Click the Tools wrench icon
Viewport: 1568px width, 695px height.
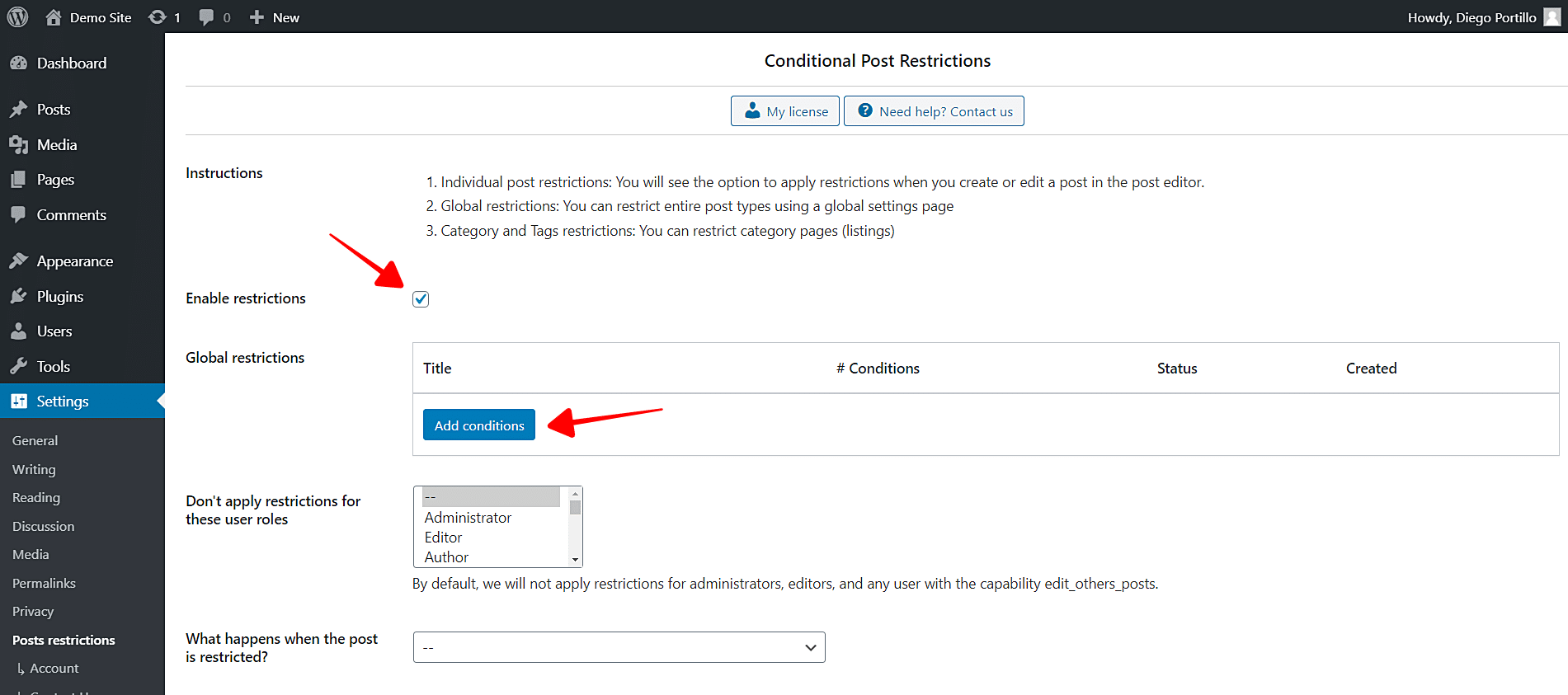pos(18,367)
